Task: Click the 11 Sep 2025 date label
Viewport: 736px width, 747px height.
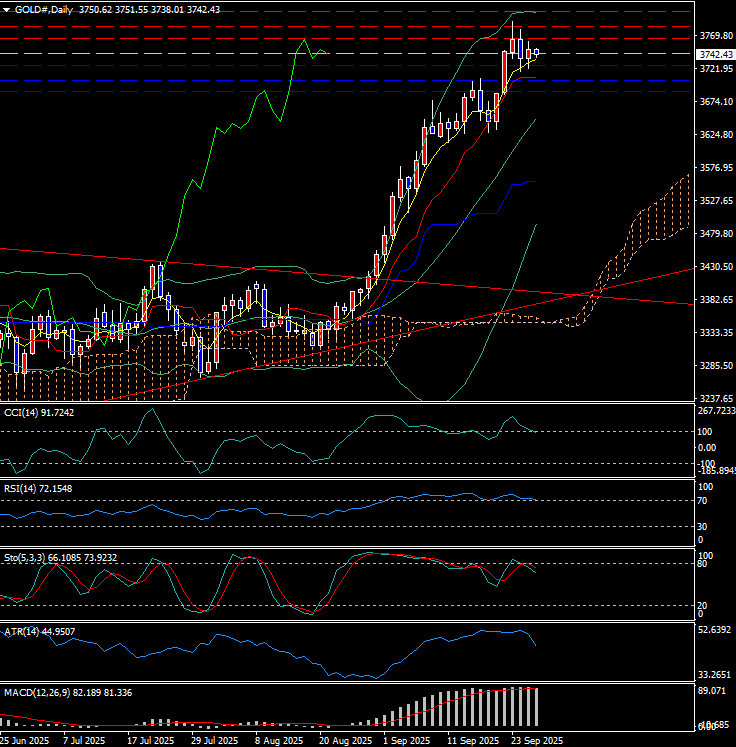Action: tap(473, 741)
